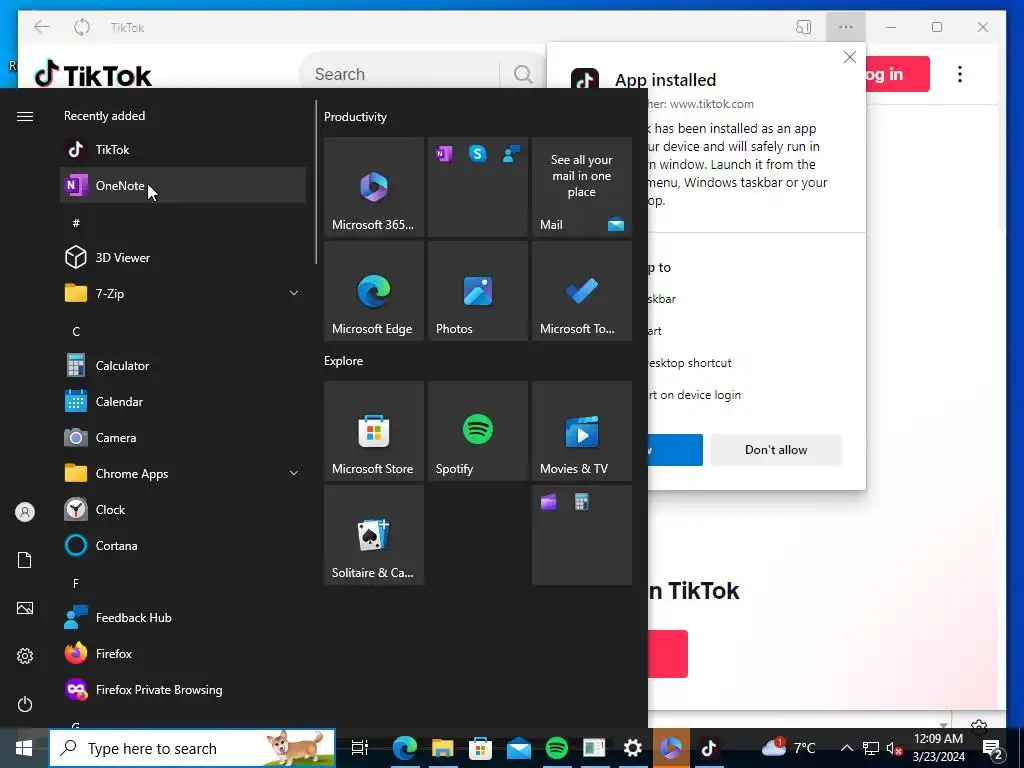Select the Productivity group header
This screenshot has height=768, width=1024.
pyautogui.click(x=355, y=117)
